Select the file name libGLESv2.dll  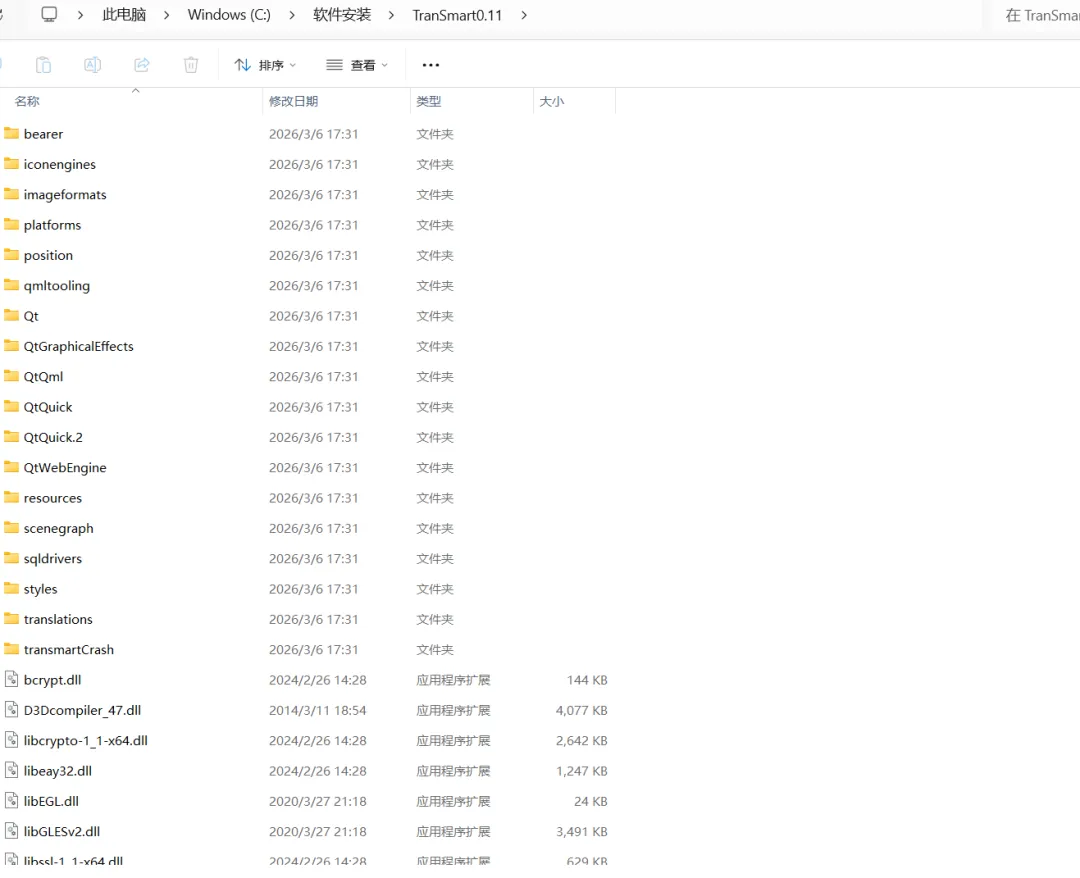[x=62, y=832]
